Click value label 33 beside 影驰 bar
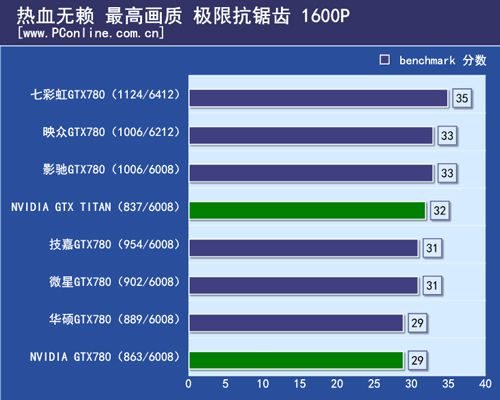This screenshot has width=500, height=400. click(x=447, y=173)
